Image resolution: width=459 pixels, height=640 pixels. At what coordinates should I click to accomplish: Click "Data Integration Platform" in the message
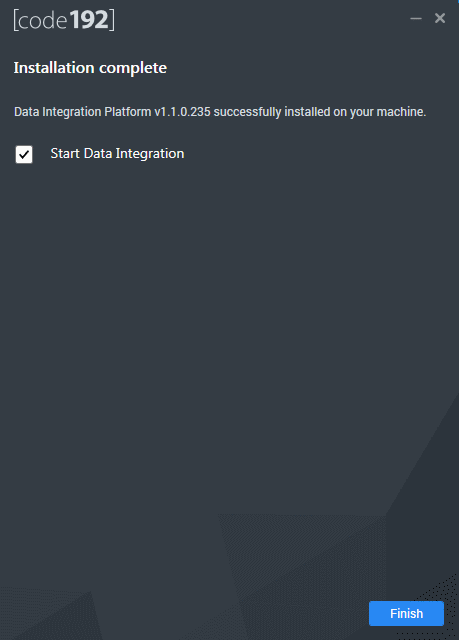[x=82, y=112]
